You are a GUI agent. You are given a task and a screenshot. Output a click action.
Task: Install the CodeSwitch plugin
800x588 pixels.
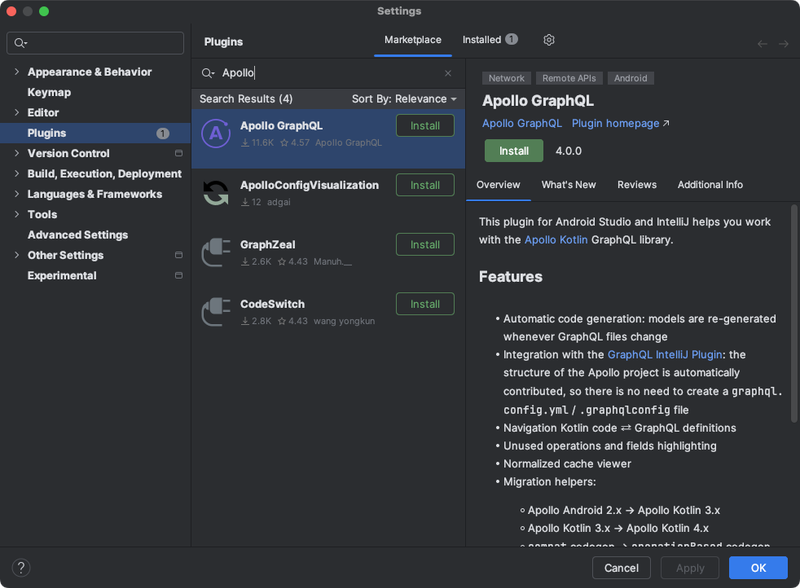pyautogui.click(x=425, y=304)
